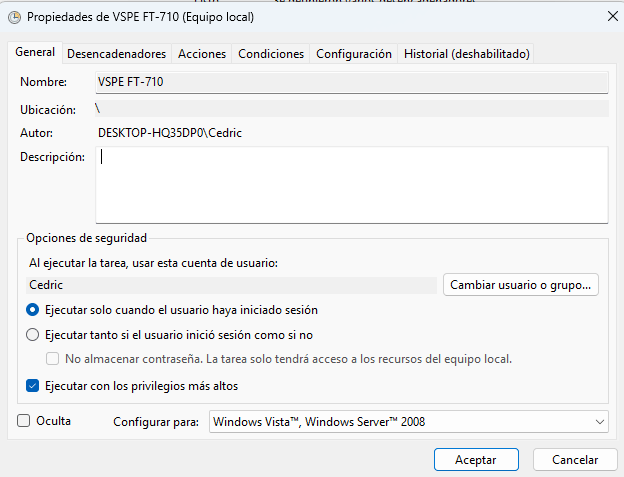Toggle the No almacenar contraseña checkbox
624x477 pixels.
(x=53, y=359)
